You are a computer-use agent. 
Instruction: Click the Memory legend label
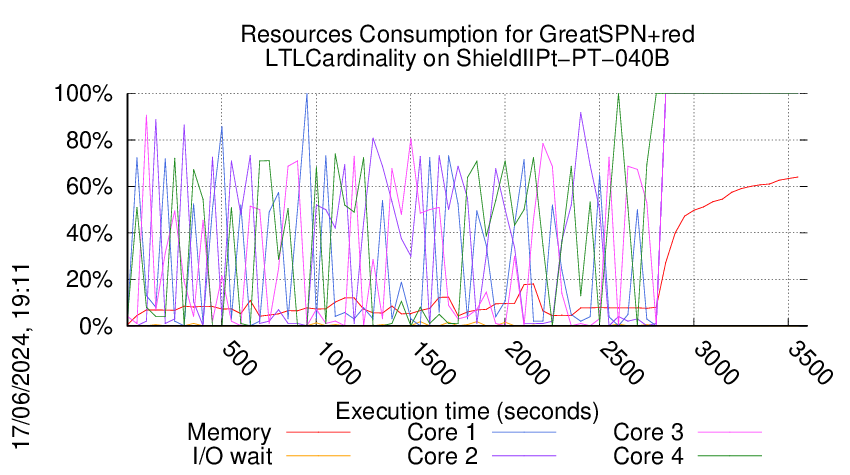tap(229, 433)
